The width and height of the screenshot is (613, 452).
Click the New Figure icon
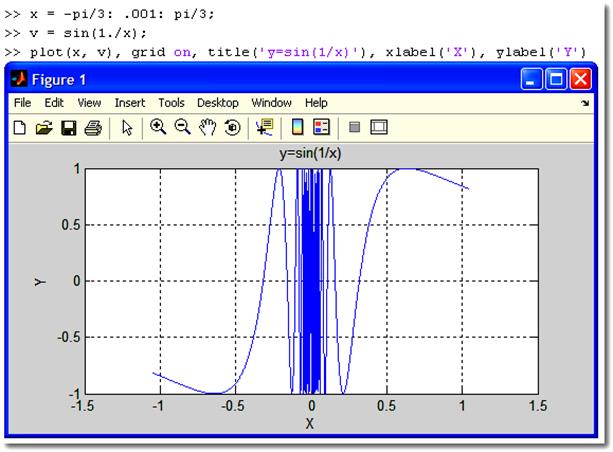pos(21,127)
